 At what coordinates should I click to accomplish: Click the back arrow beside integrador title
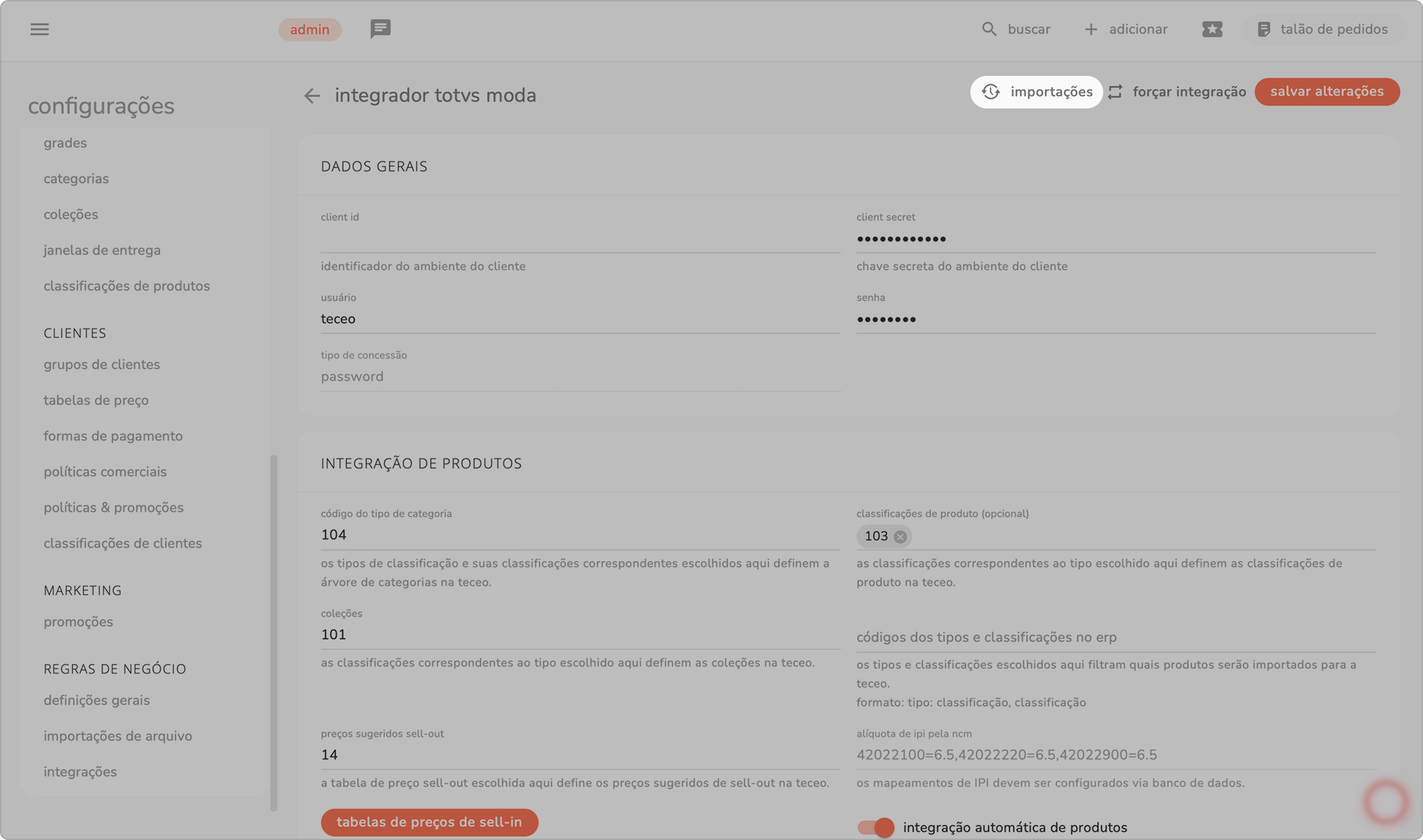[x=312, y=96]
